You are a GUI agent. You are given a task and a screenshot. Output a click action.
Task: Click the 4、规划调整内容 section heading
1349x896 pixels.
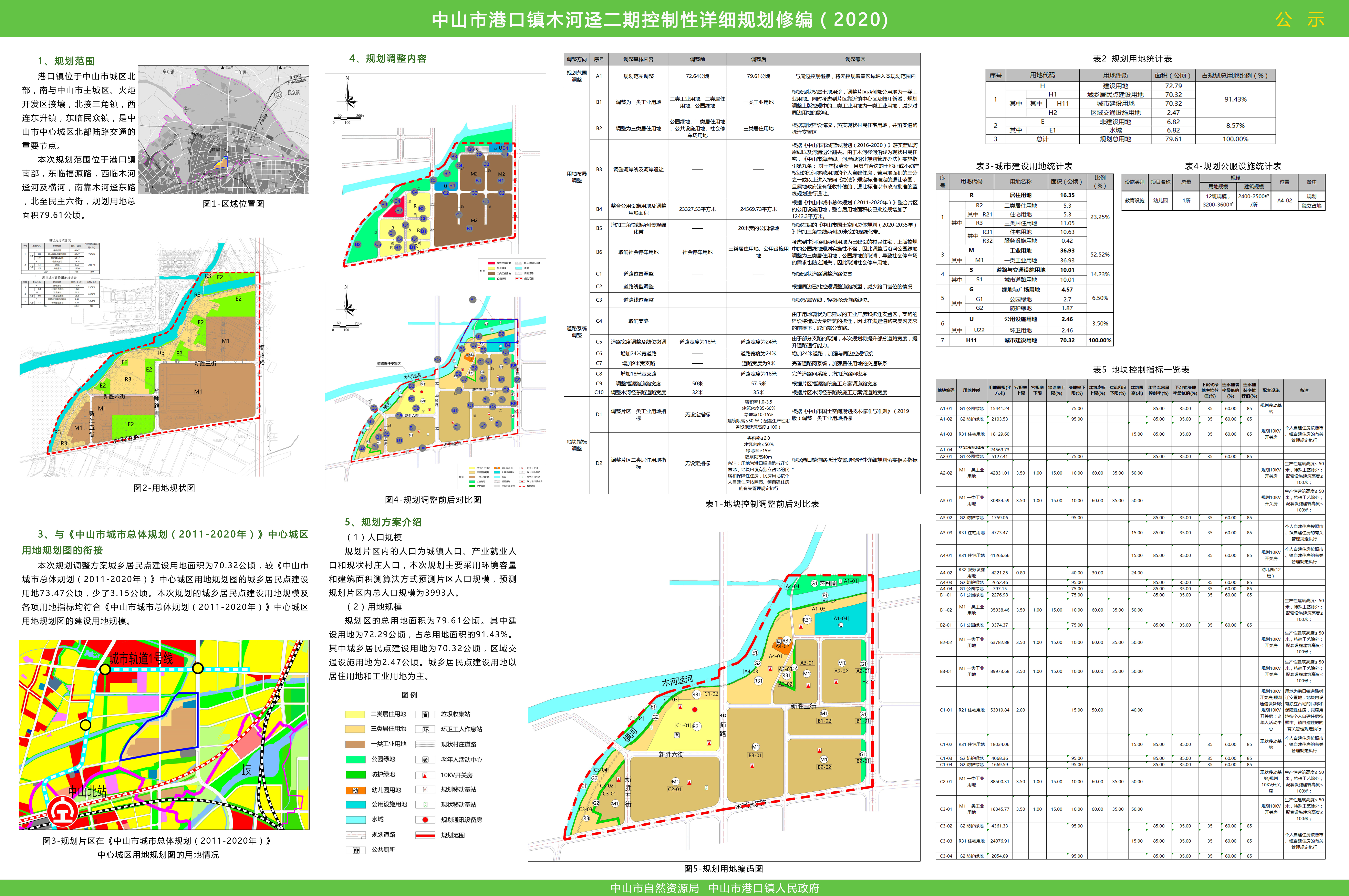tap(387, 58)
